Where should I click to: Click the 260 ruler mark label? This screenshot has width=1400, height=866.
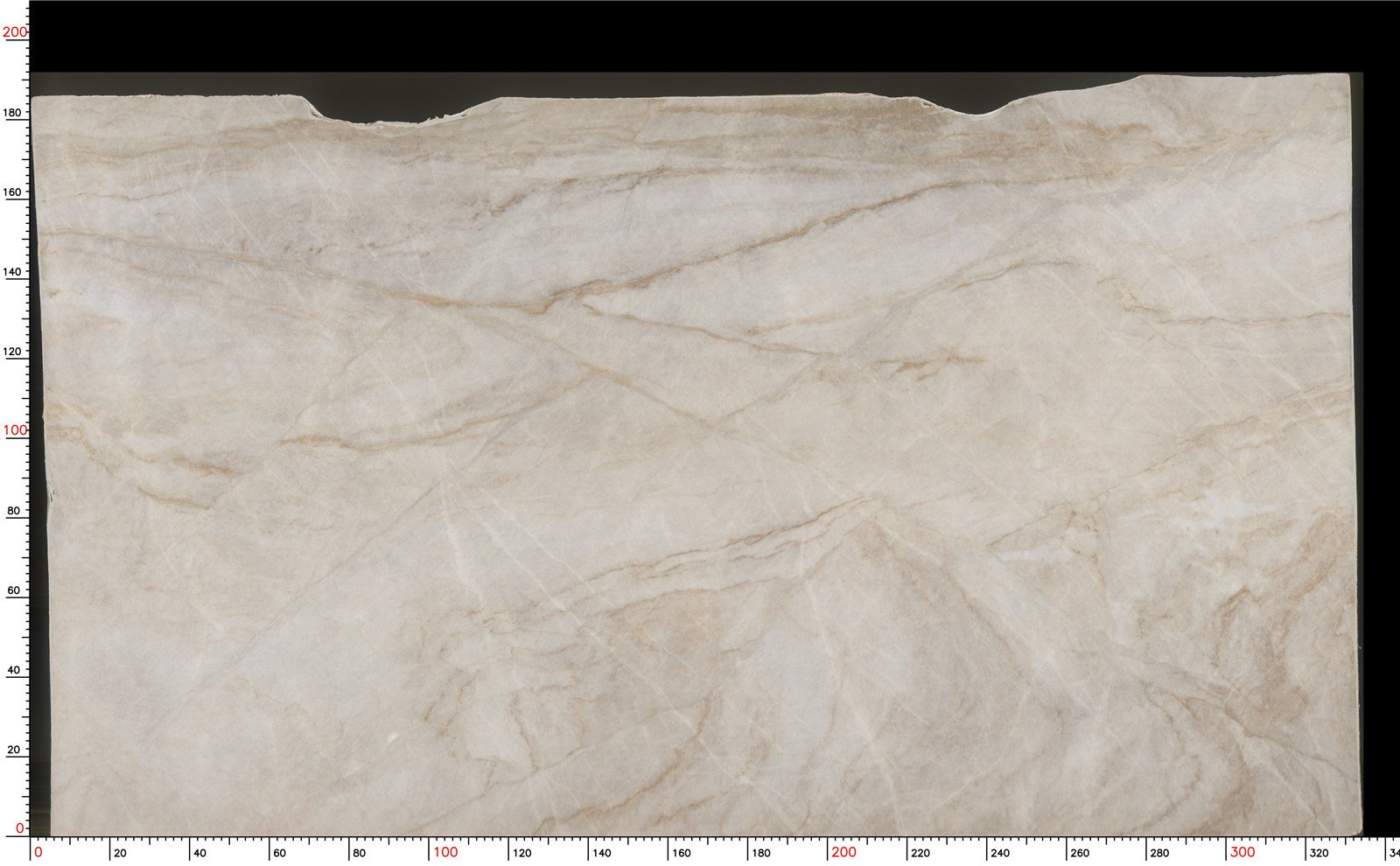point(1079,853)
